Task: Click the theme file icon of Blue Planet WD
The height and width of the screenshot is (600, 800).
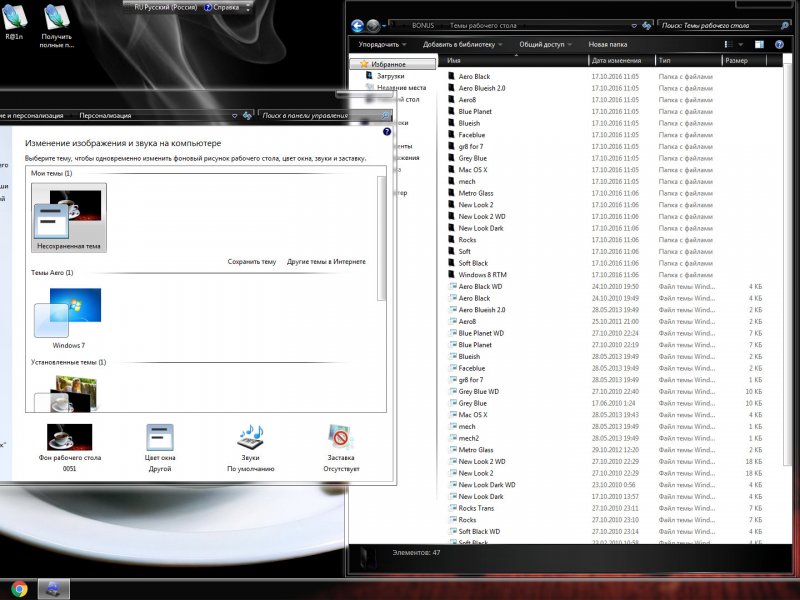Action: 452,333
